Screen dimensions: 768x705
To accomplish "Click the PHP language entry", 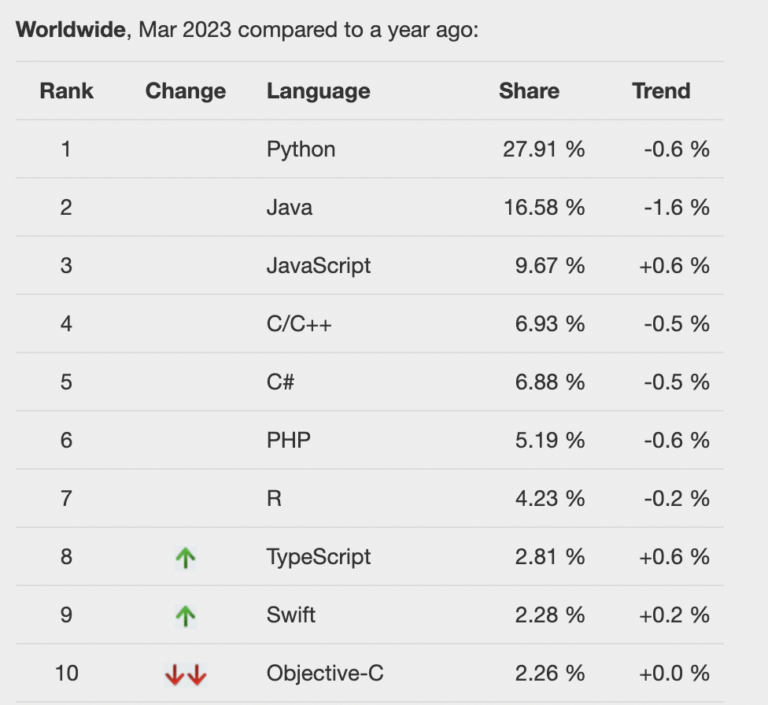I will (288, 440).
